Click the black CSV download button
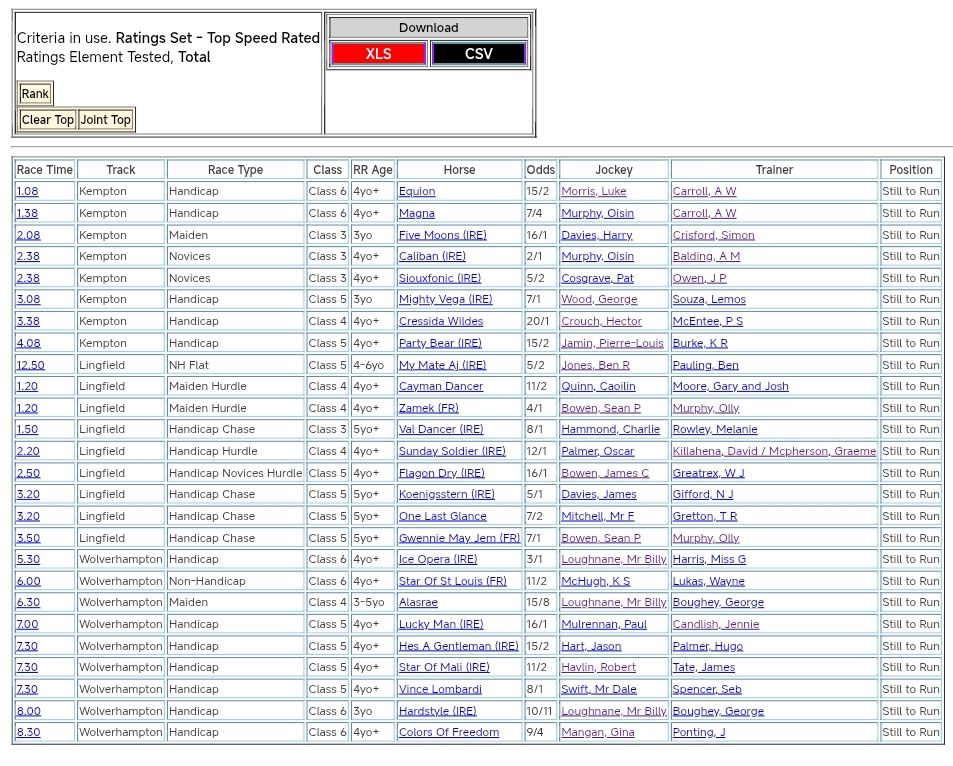Image resolution: width=953 pixels, height=766 pixels. [x=478, y=54]
